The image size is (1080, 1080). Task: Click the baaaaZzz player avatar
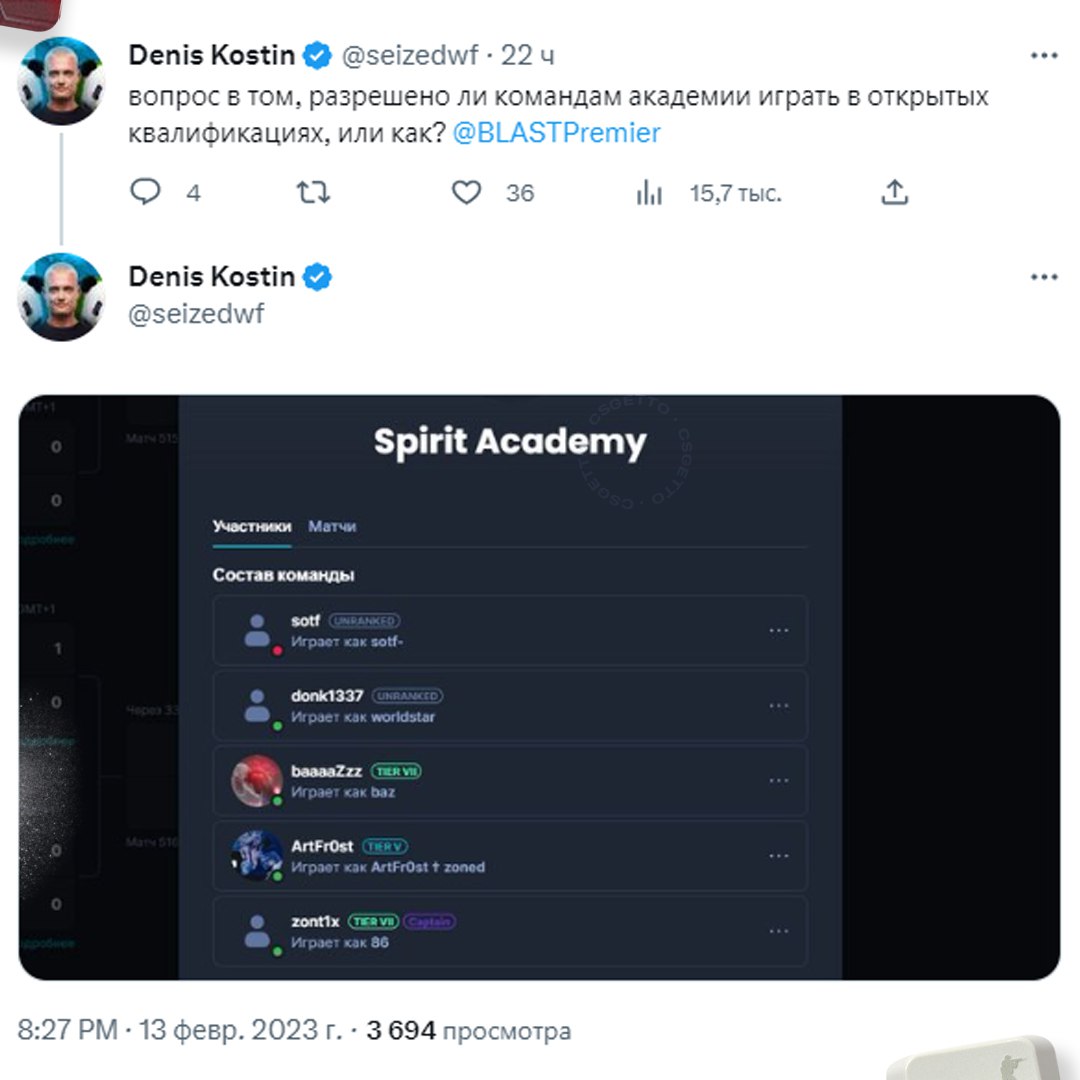[257, 780]
